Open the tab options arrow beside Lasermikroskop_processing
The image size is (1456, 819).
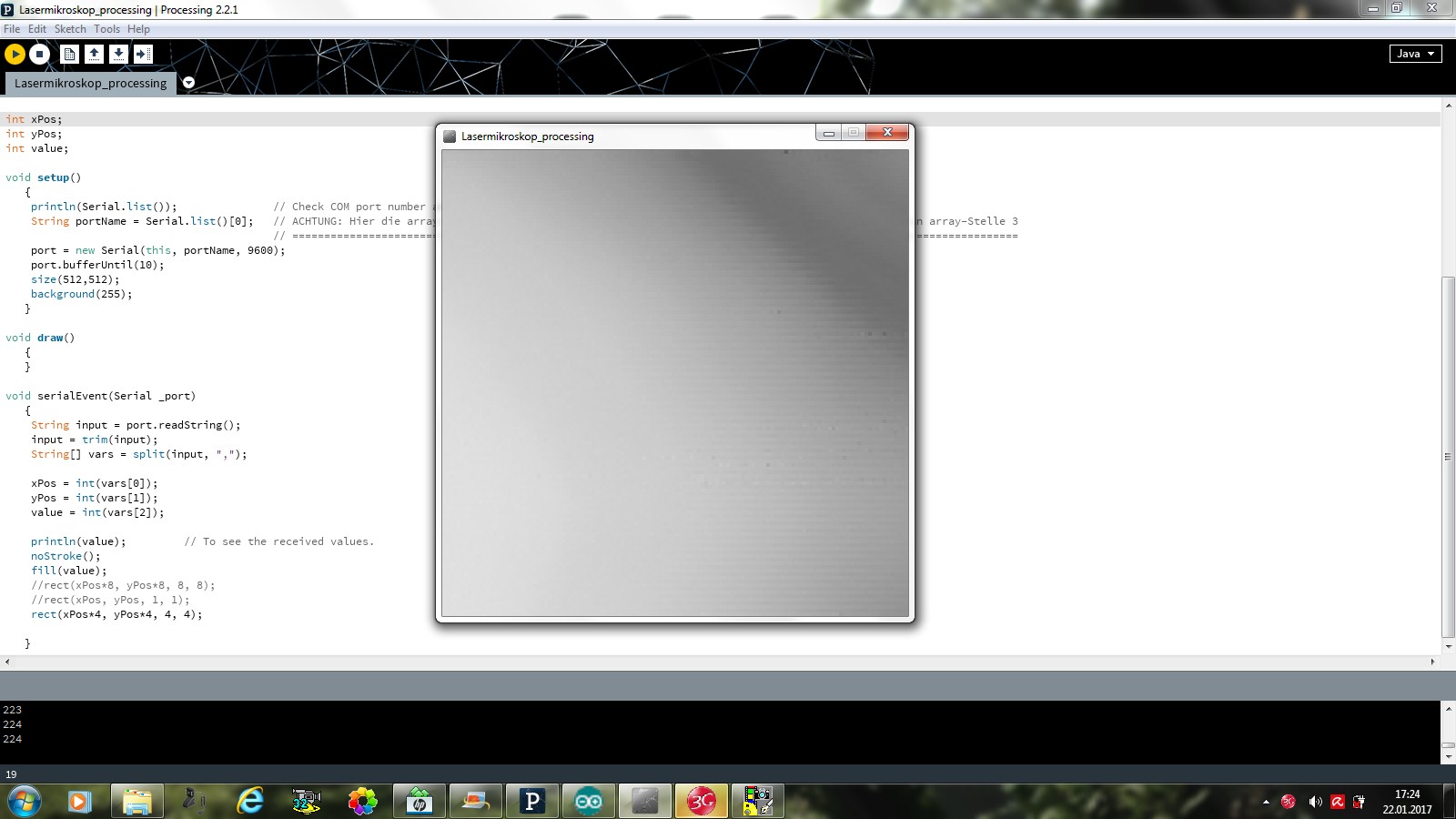188,83
